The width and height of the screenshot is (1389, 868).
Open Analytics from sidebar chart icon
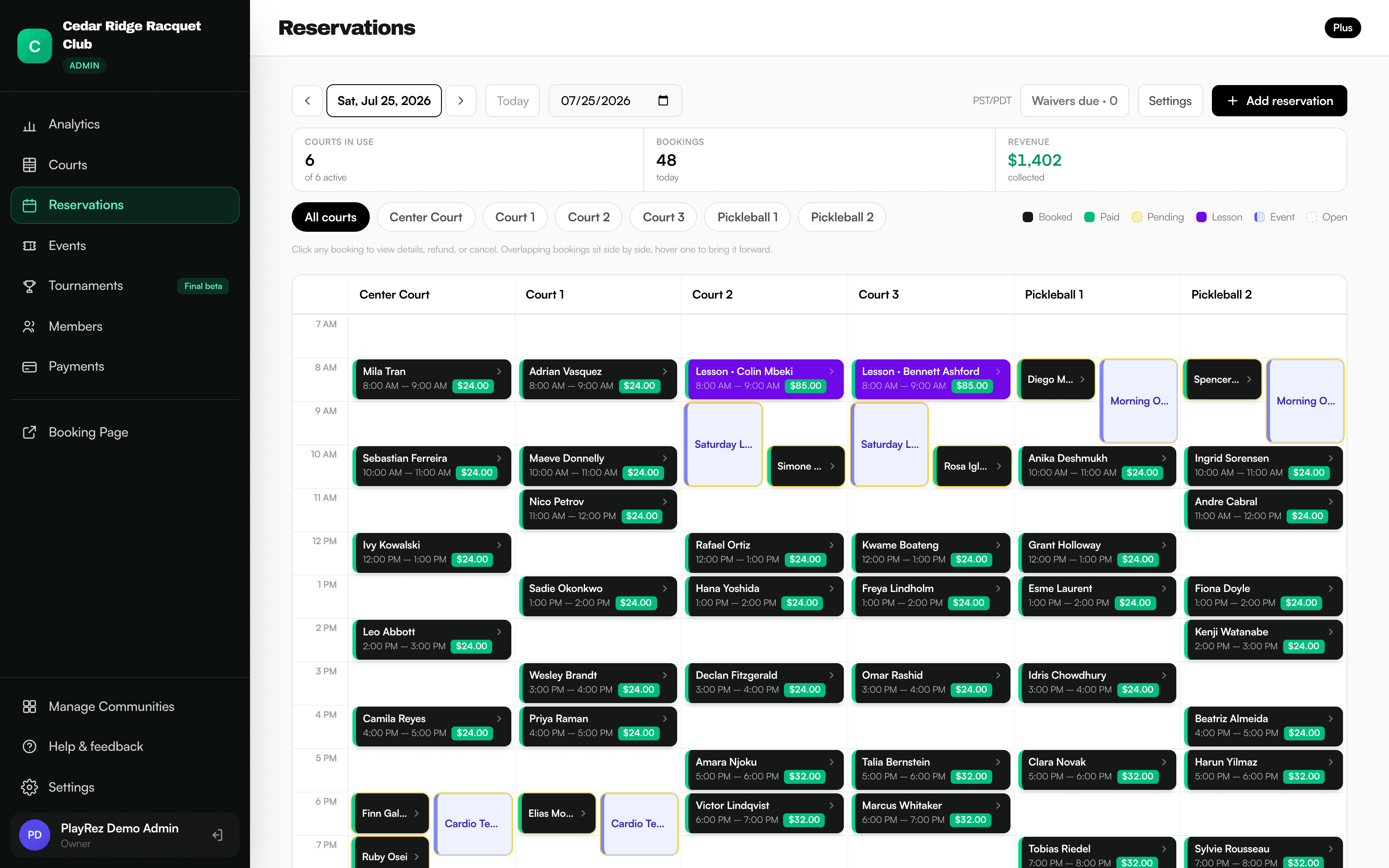[29, 125]
